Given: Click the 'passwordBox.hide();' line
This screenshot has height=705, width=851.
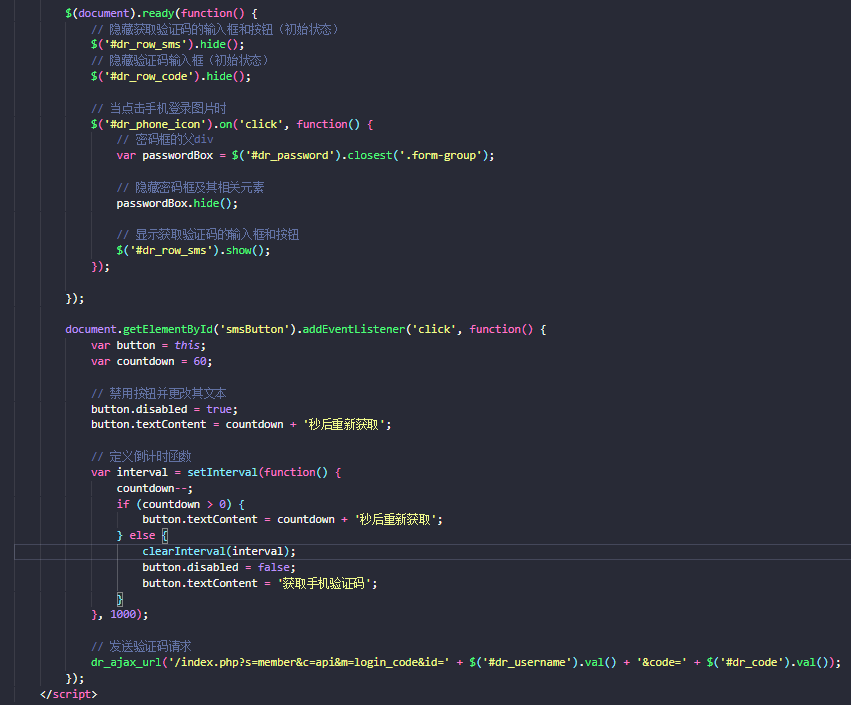Looking at the screenshot, I should click(x=177, y=204).
